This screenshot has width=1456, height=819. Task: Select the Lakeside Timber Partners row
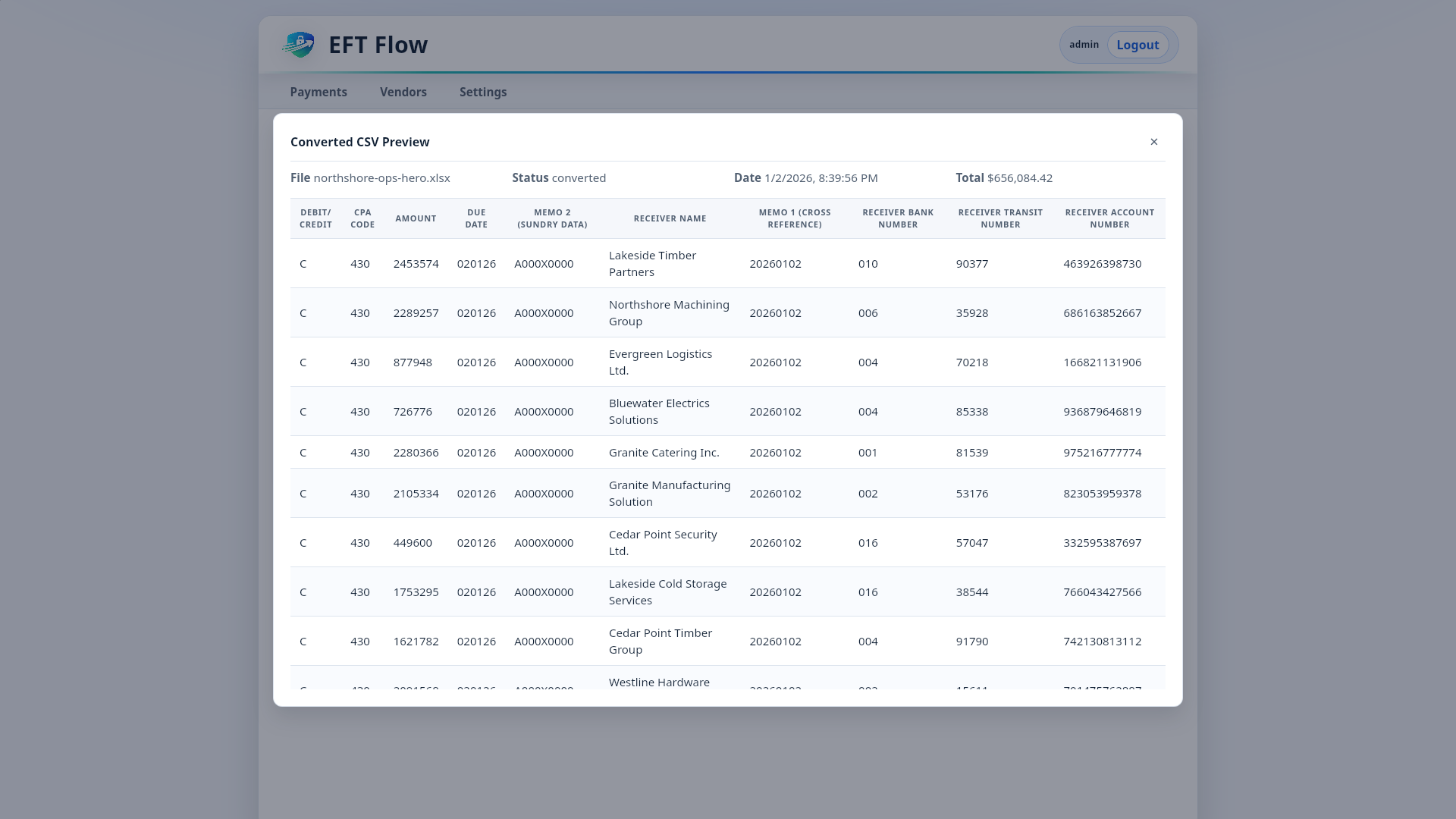click(652, 264)
